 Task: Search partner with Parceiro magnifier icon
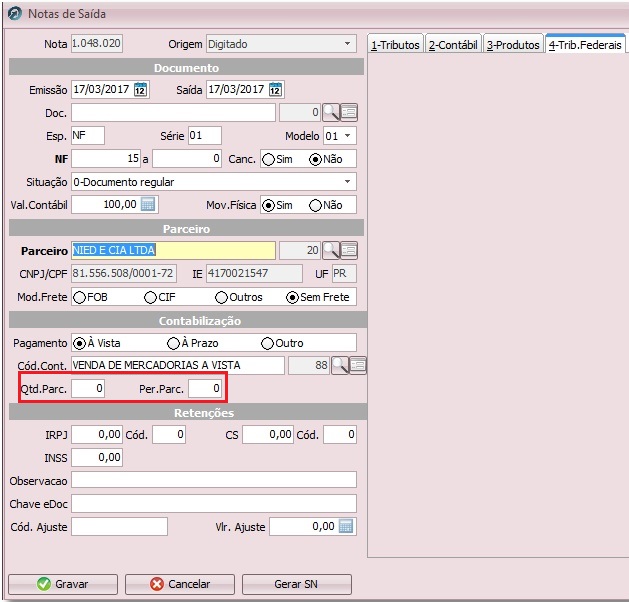[x=331, y=251]
